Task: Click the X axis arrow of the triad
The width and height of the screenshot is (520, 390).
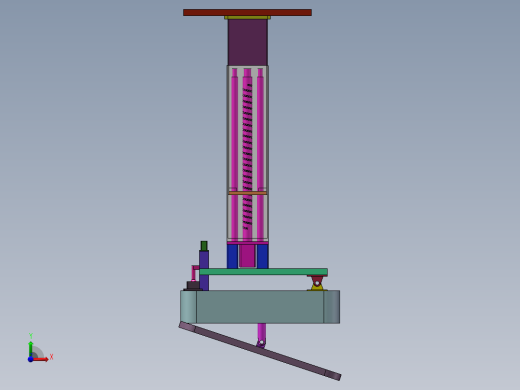Action: pyautogui.click(x=41, y=359)
